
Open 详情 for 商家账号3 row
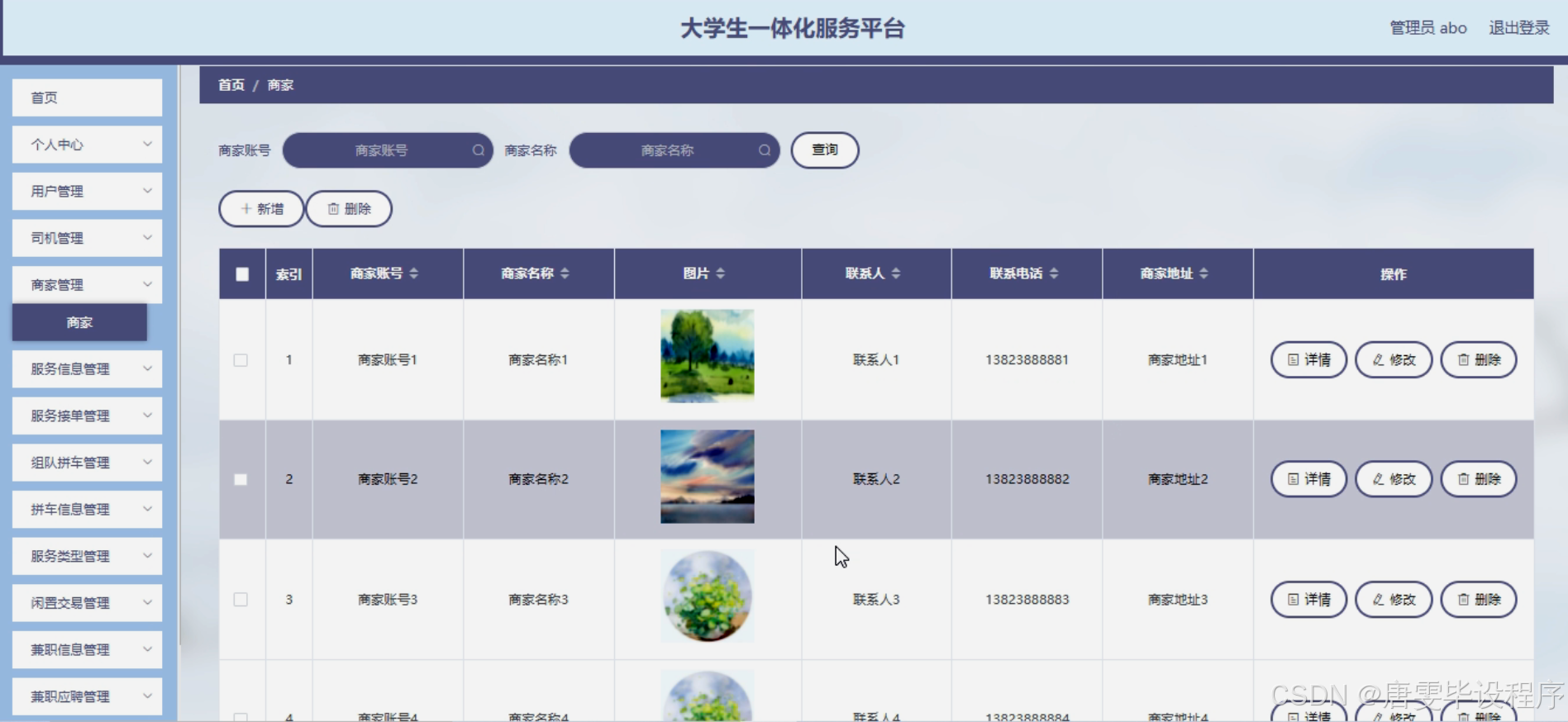click(1309, 600)
